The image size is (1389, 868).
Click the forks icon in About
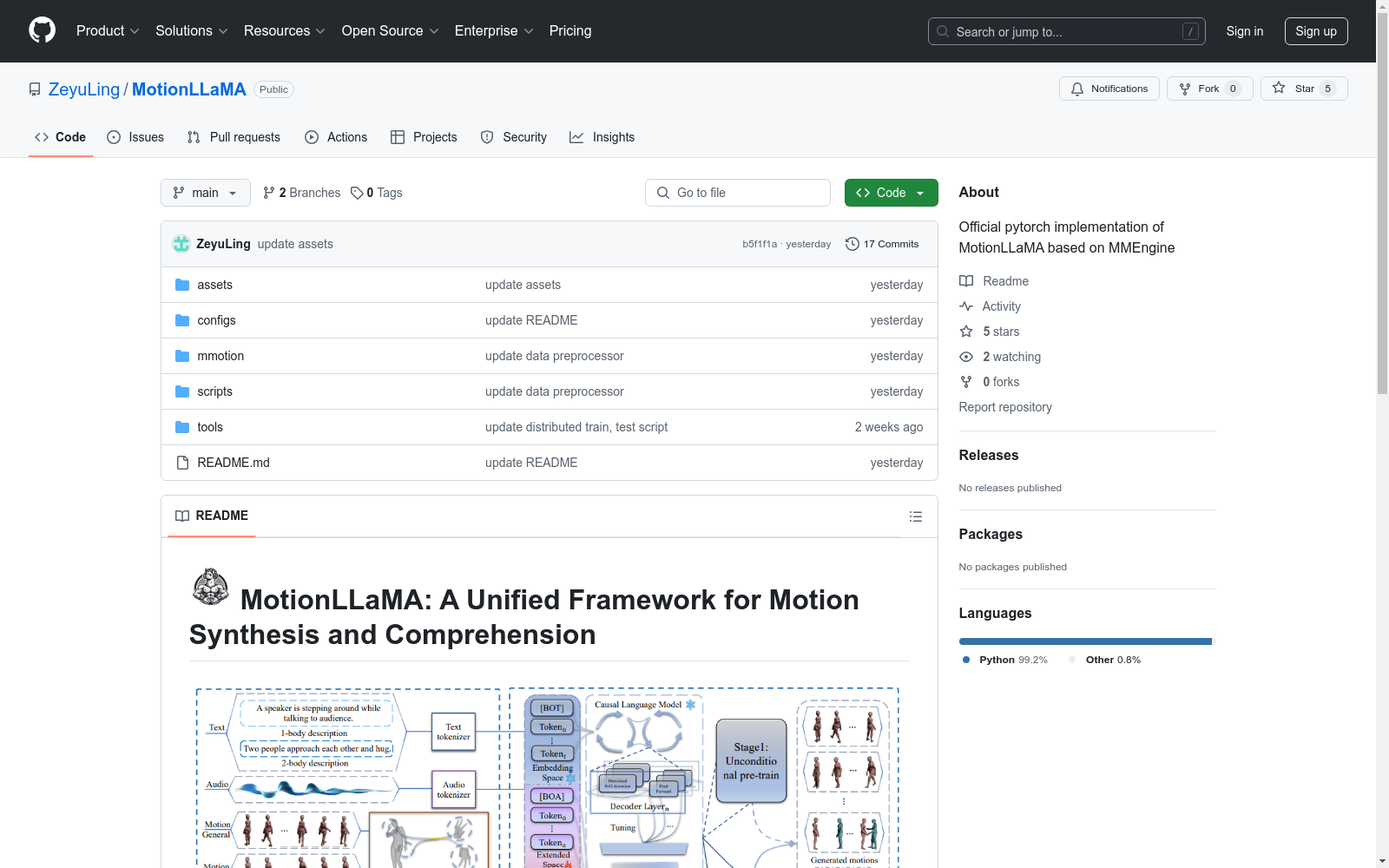[x=966, y=382]
